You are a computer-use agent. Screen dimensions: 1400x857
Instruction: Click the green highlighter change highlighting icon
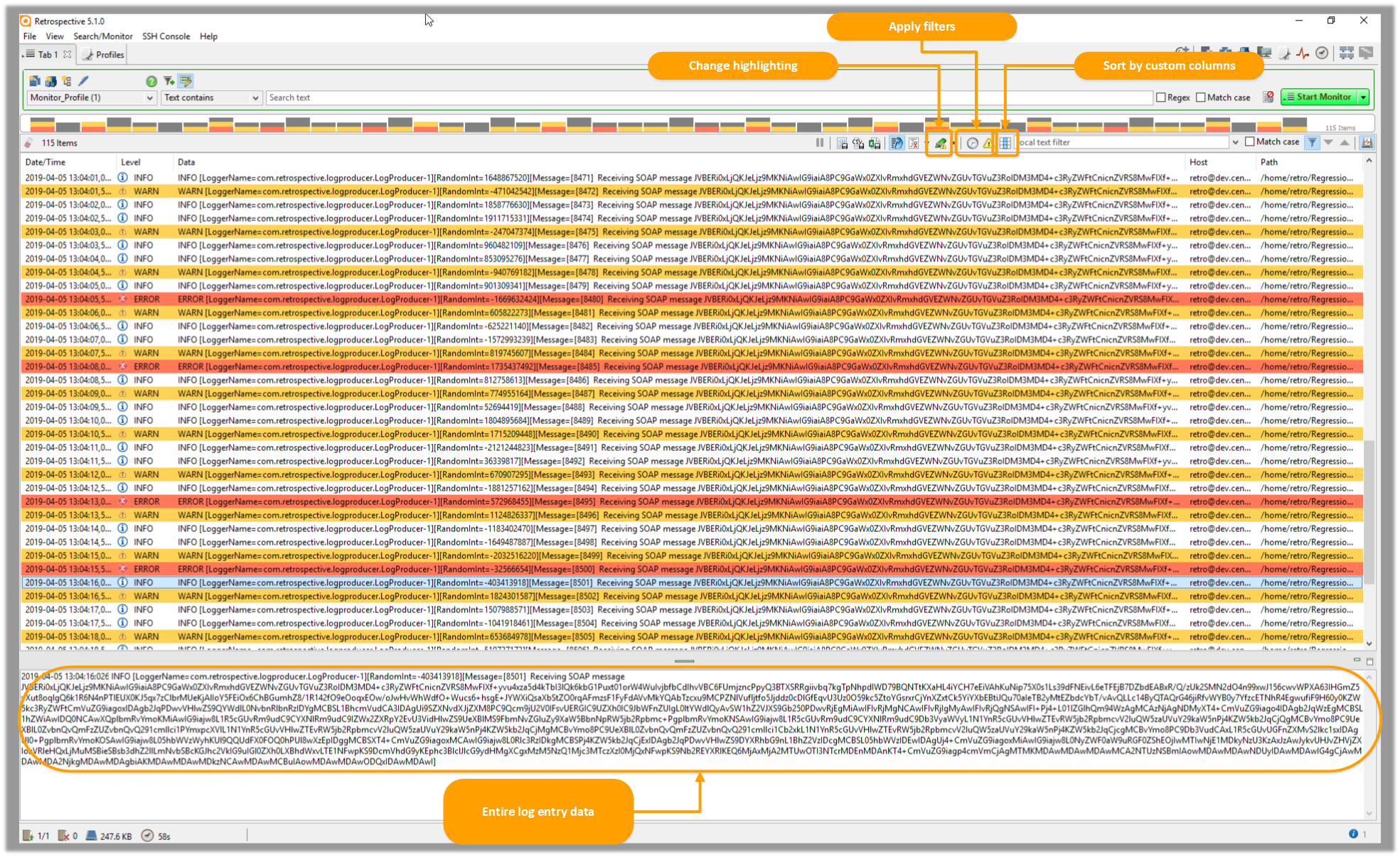[941, 143]
